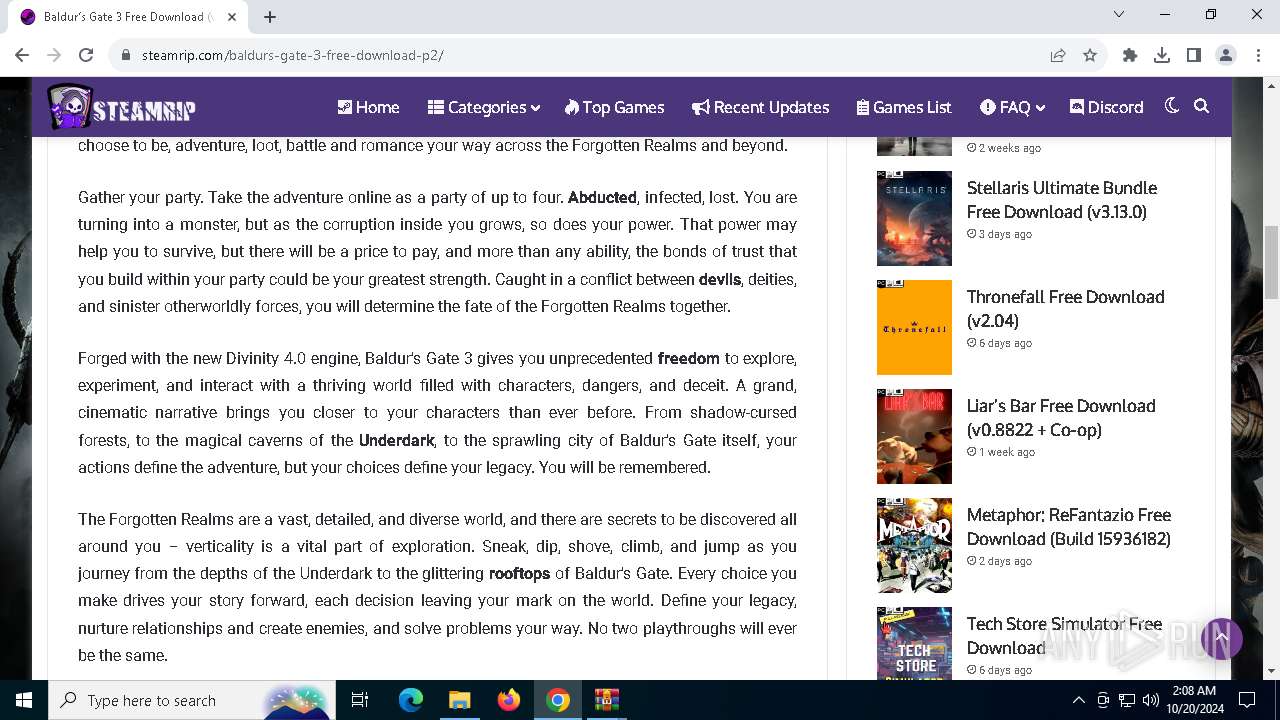Screen dimensions: 1280x720
Task: Click the bold word rooftops
Action: (x=519, y=573)
